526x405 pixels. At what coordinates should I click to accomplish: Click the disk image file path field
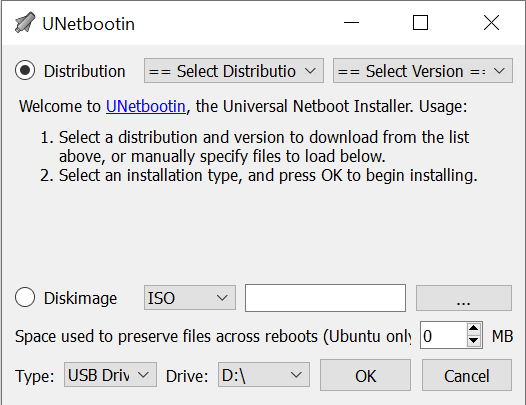[x=325, y=298]
